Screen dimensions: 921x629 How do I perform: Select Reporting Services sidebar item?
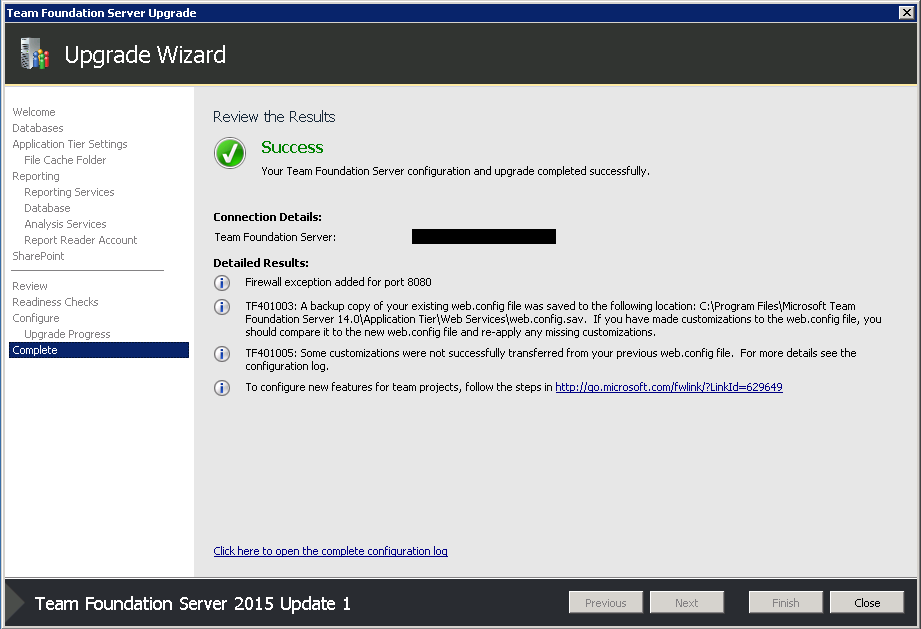69,192
